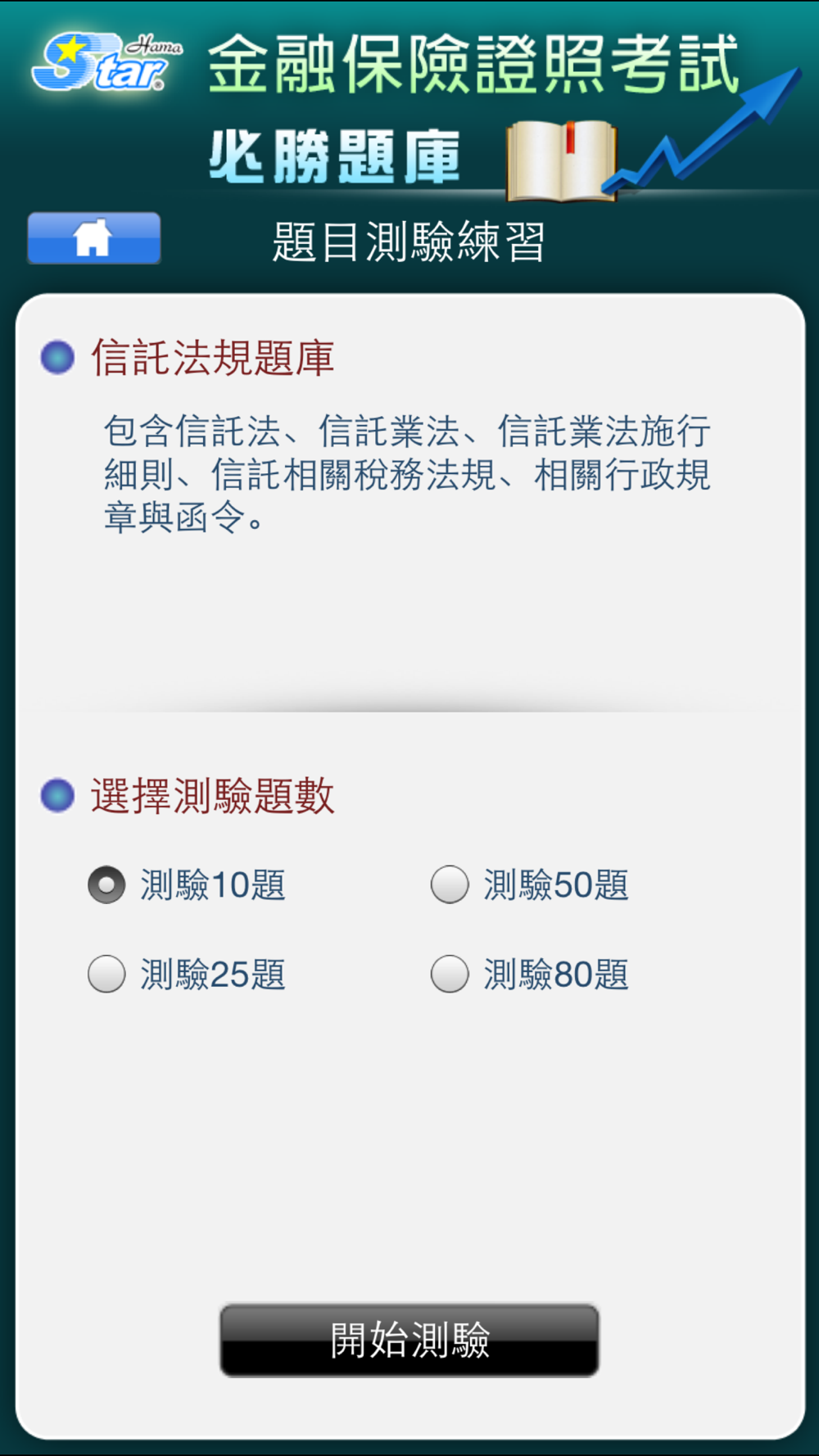This screenshot has width=819, height=1456.
Task: Select the 測驗25題 radio button
Action: pos(106,974)
